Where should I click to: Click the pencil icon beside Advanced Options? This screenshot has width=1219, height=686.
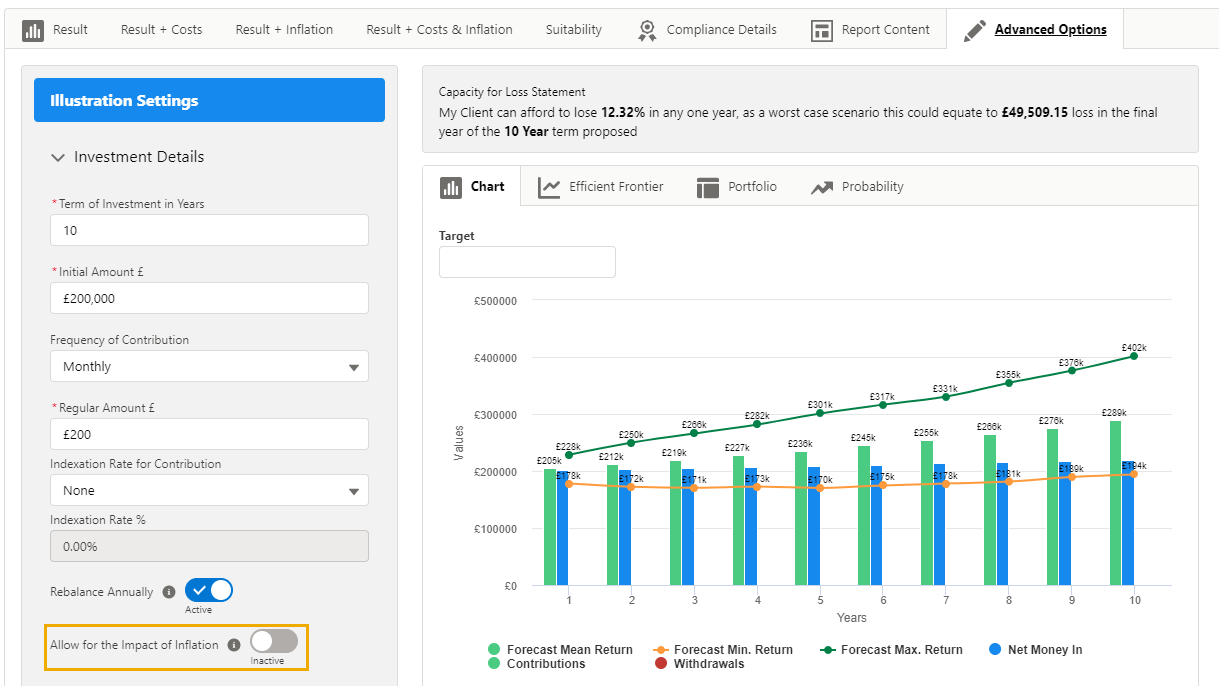tap(974, 30)
